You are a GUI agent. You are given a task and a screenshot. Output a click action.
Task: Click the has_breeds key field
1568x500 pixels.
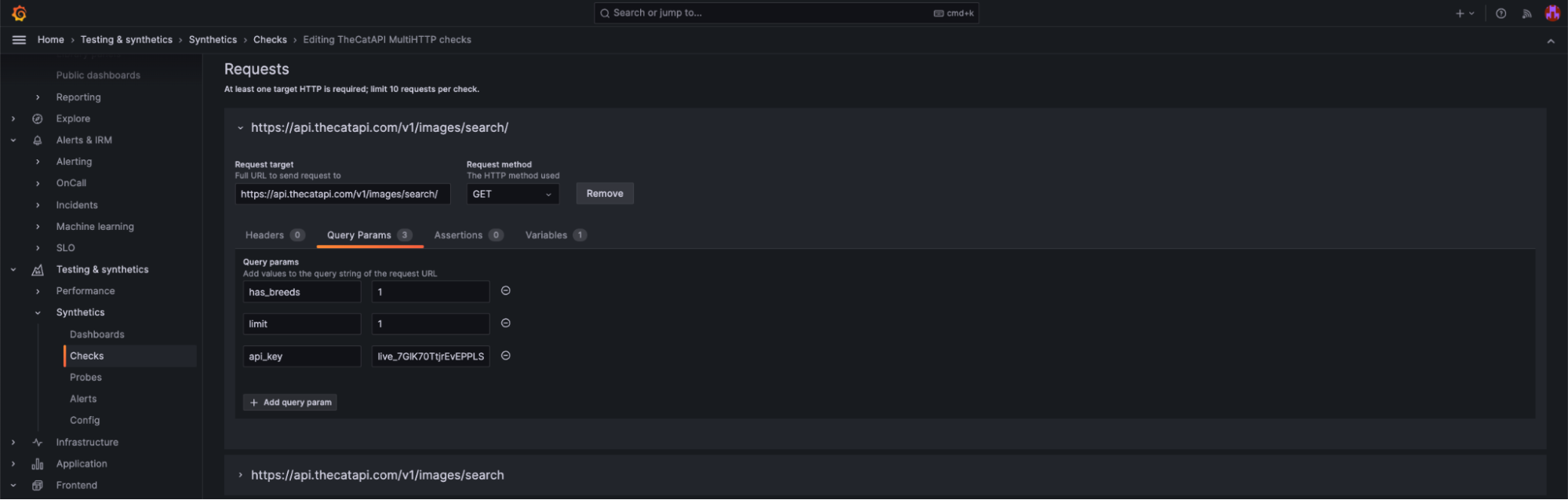(x=302, y=292)
